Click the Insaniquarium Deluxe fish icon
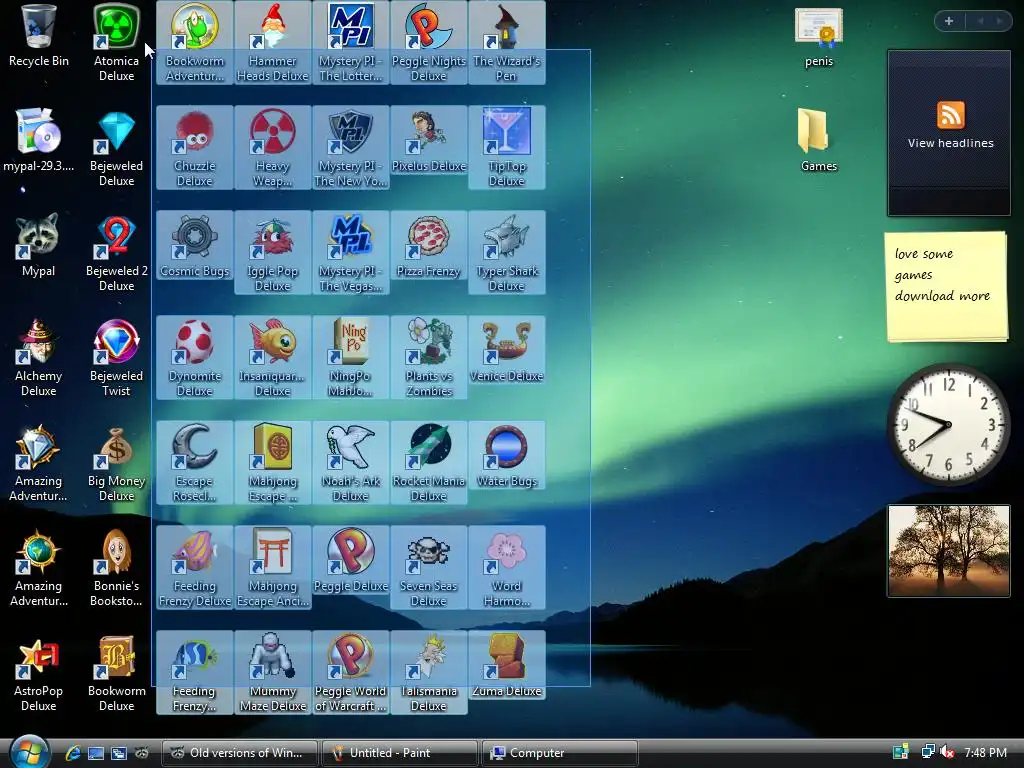The width and height of the screenshot is (1024, 768). pos(272,358)
